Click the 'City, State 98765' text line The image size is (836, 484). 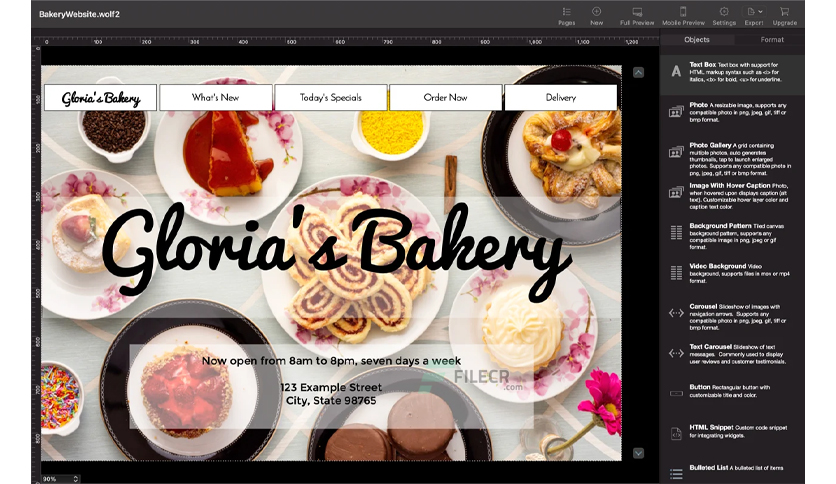point(331,401)
